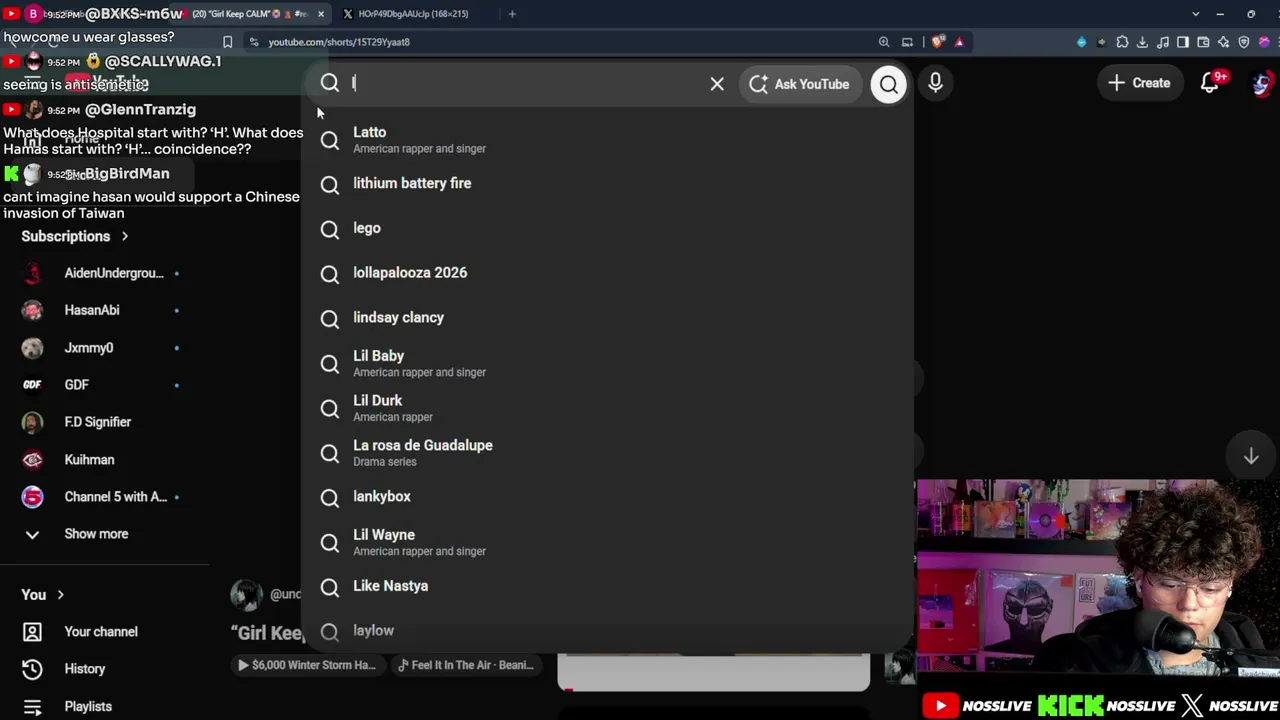
Task: Choose the "Like Nastya" suggestion
Action: (608, 586)
